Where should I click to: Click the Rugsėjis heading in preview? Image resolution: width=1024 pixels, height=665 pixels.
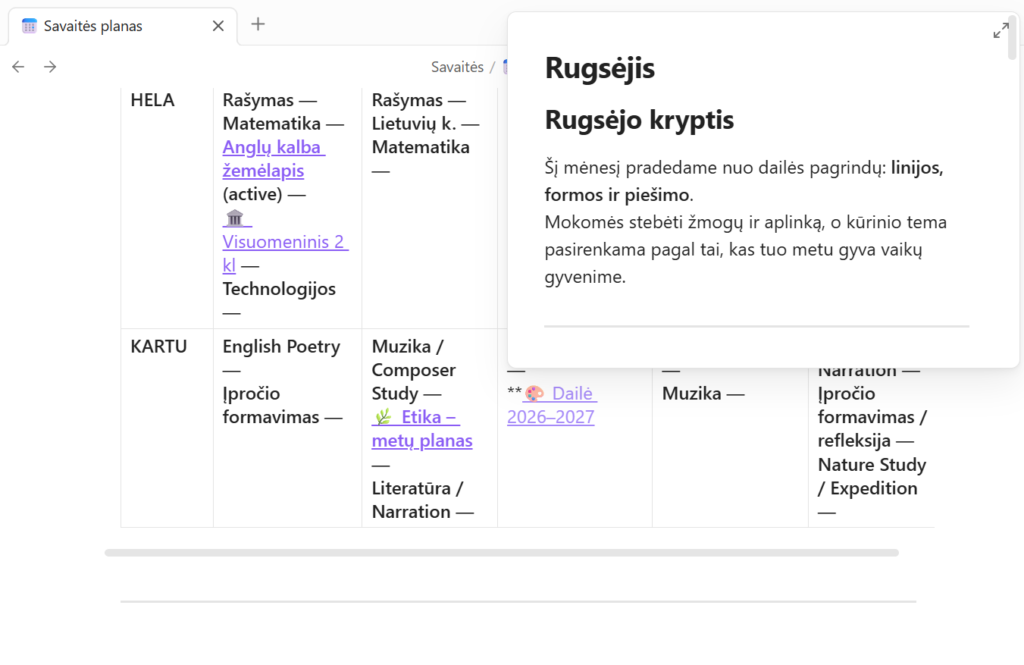pyautogui.click(x=600, y=68)
